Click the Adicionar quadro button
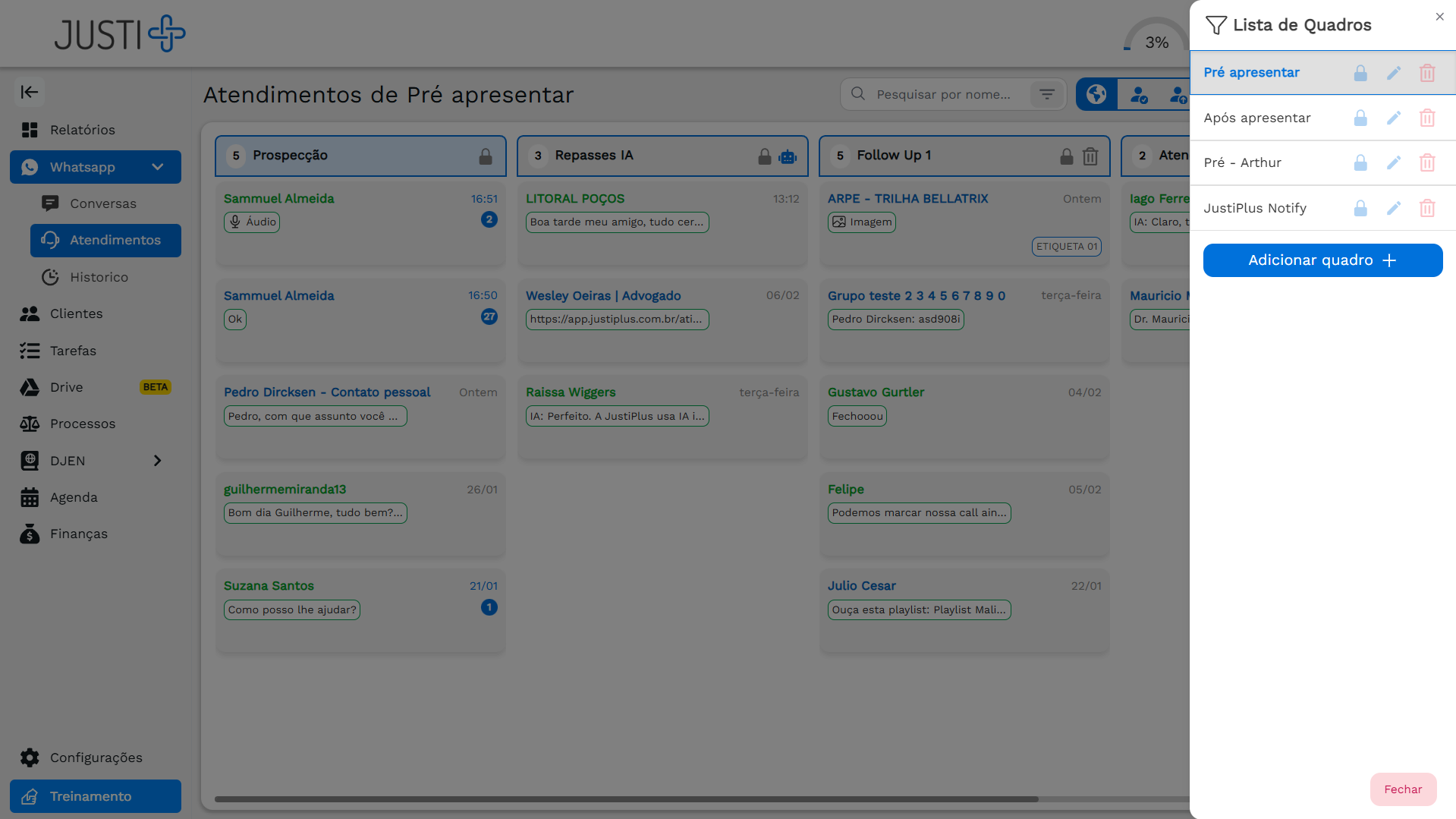This screenshot has height=819, width=1456. point(1322,260)
